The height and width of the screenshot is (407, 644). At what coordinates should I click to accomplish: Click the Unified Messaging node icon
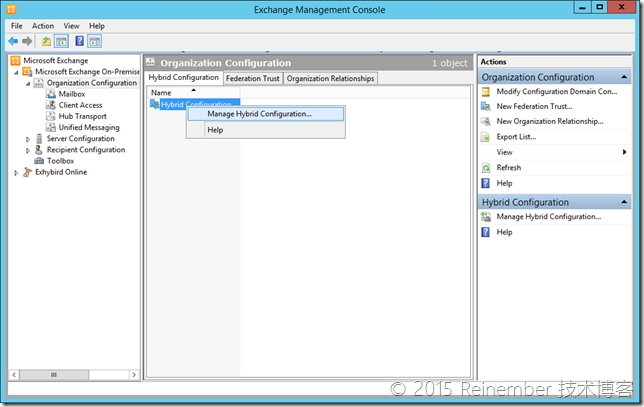tap(51, 127)
